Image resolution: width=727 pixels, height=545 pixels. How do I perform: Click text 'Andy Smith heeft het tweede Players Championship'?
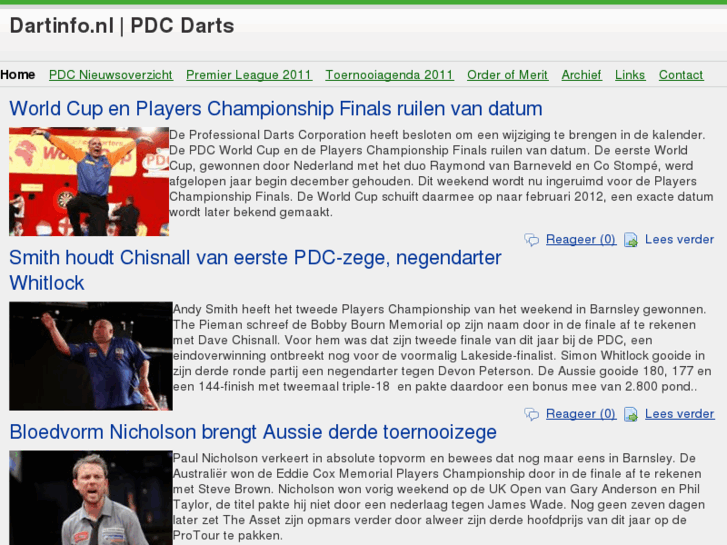coord(322,309)
